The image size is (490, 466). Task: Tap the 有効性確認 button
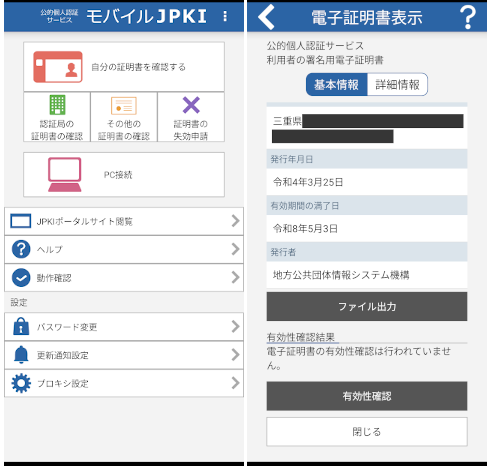pos(367,396)
